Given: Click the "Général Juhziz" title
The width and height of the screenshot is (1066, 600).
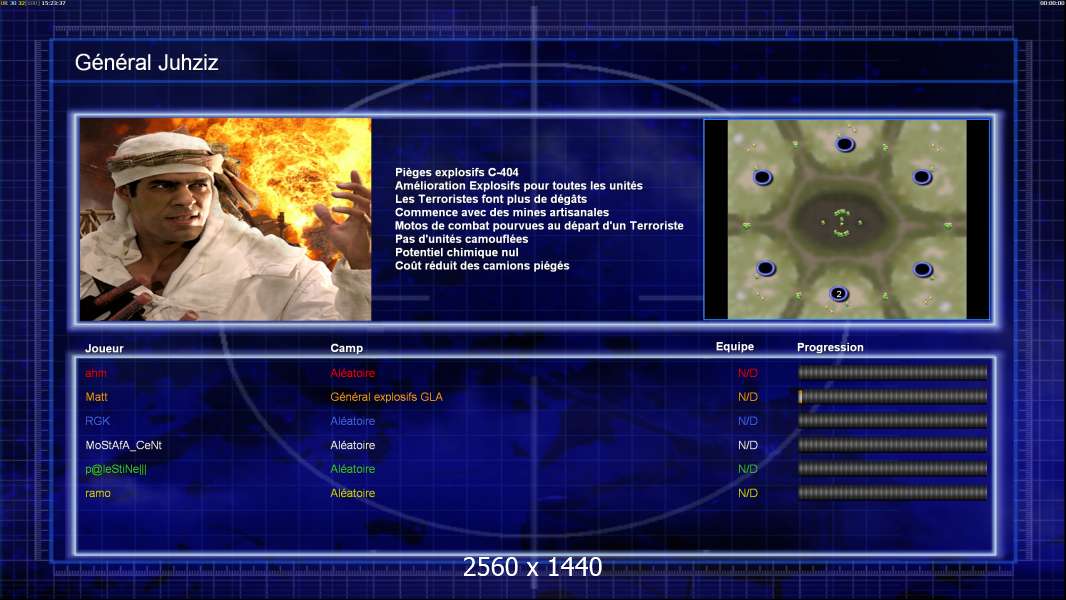Looking at the screenshot, I should [146, 63].
